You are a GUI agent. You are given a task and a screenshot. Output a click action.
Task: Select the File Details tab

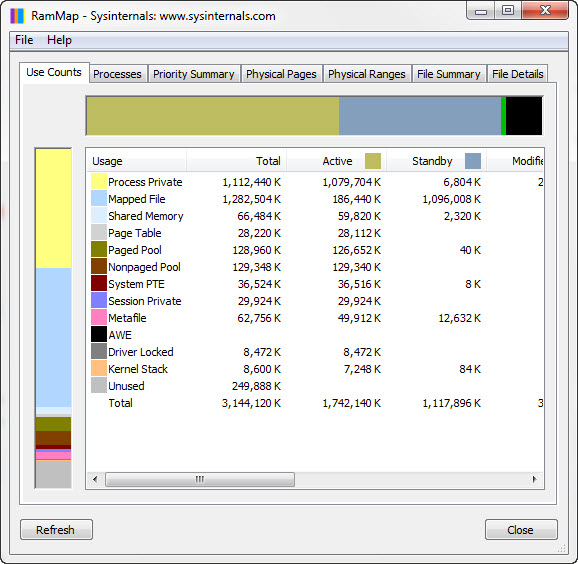[x=518, y=74]
